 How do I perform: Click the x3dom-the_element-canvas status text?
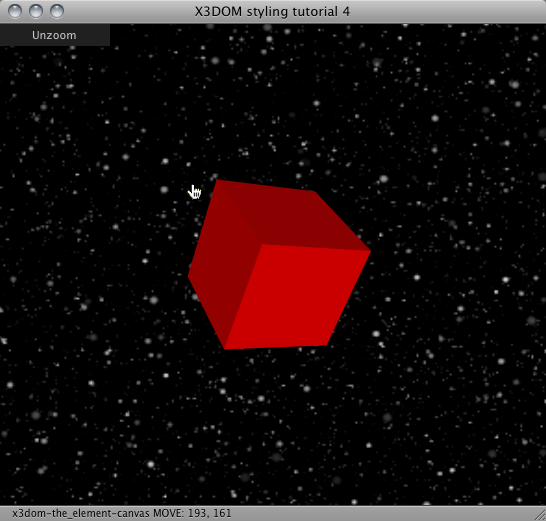(81, 513)
